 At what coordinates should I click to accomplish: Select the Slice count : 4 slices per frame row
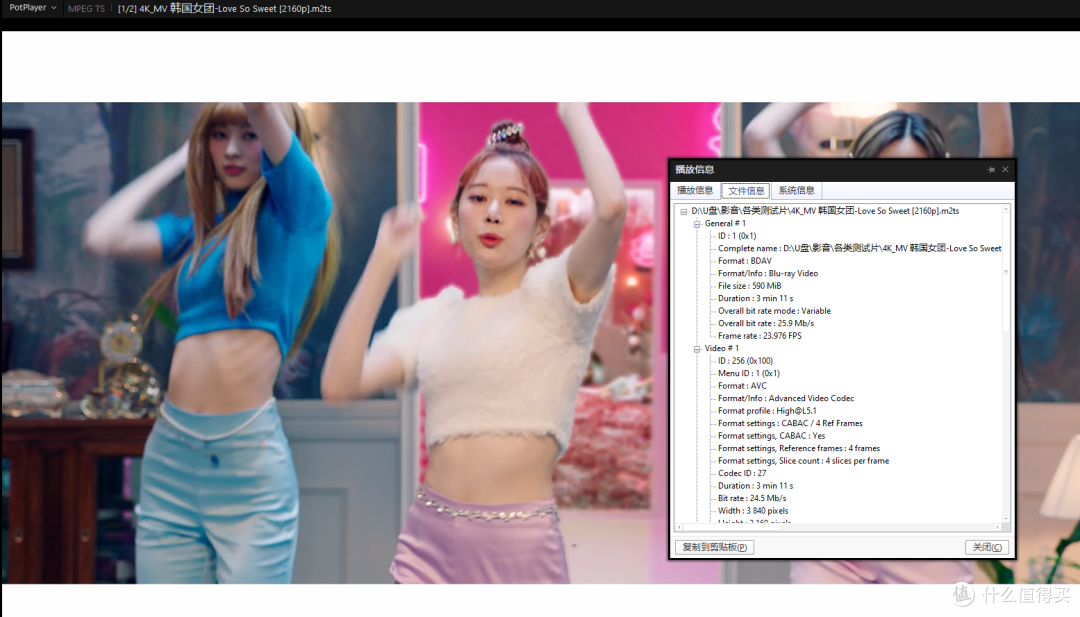[803, 461]
